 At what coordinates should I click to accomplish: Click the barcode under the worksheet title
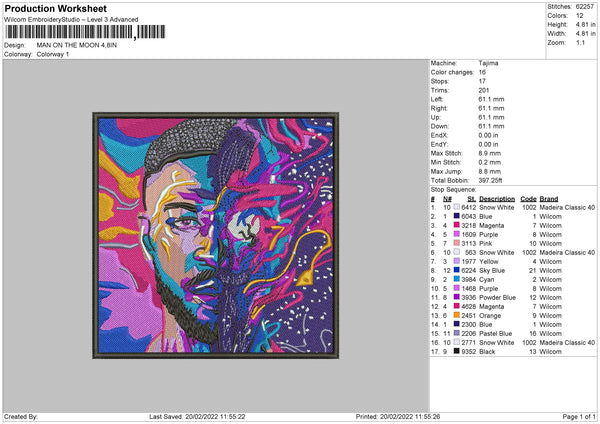[x=85, y=32]
